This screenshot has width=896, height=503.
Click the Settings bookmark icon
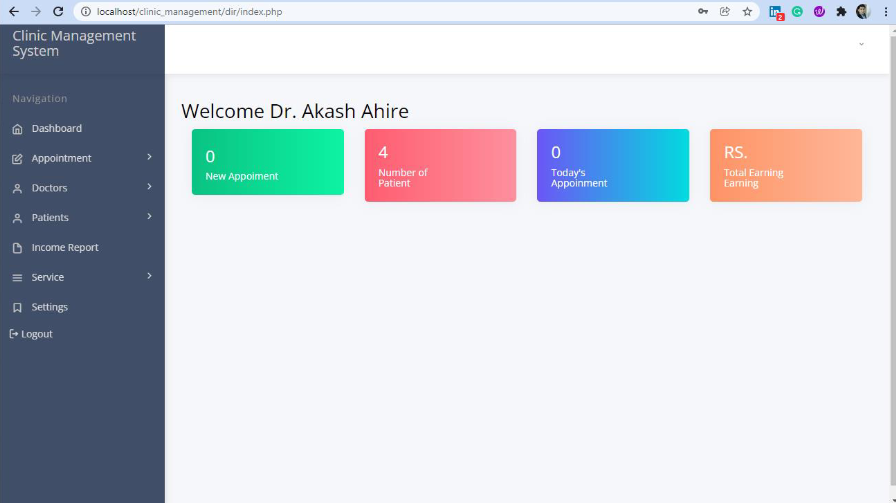click(17, 308)
